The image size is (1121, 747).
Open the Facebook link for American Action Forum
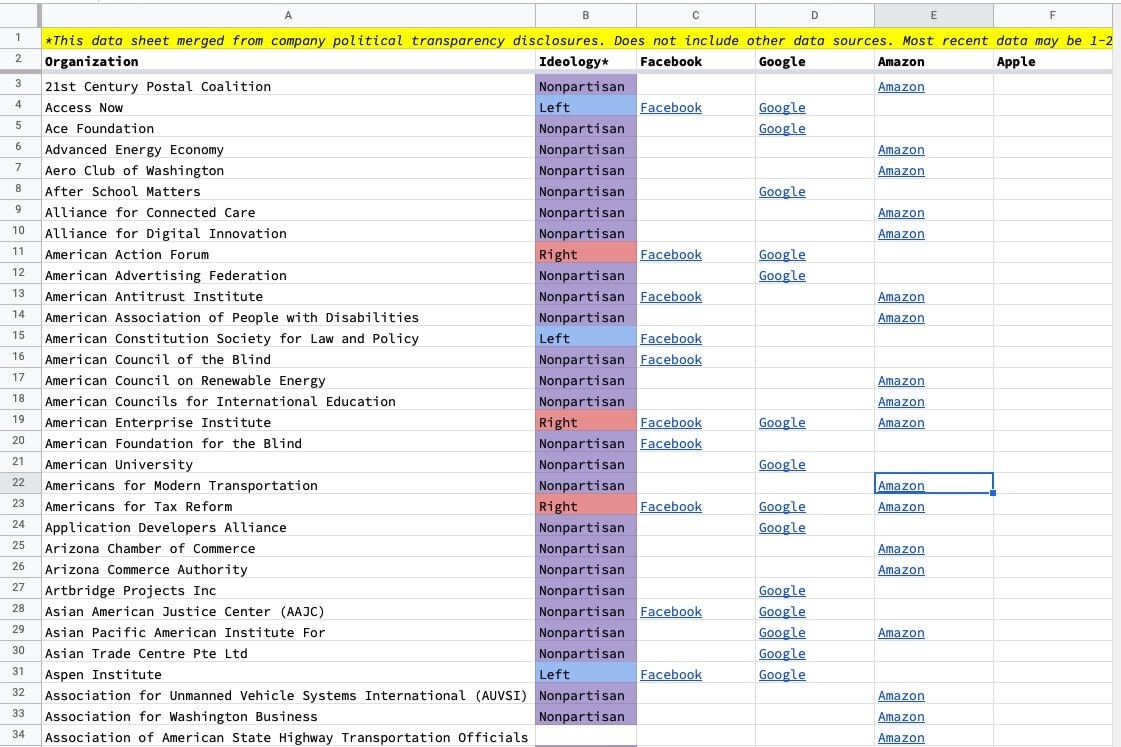(671, 254)
